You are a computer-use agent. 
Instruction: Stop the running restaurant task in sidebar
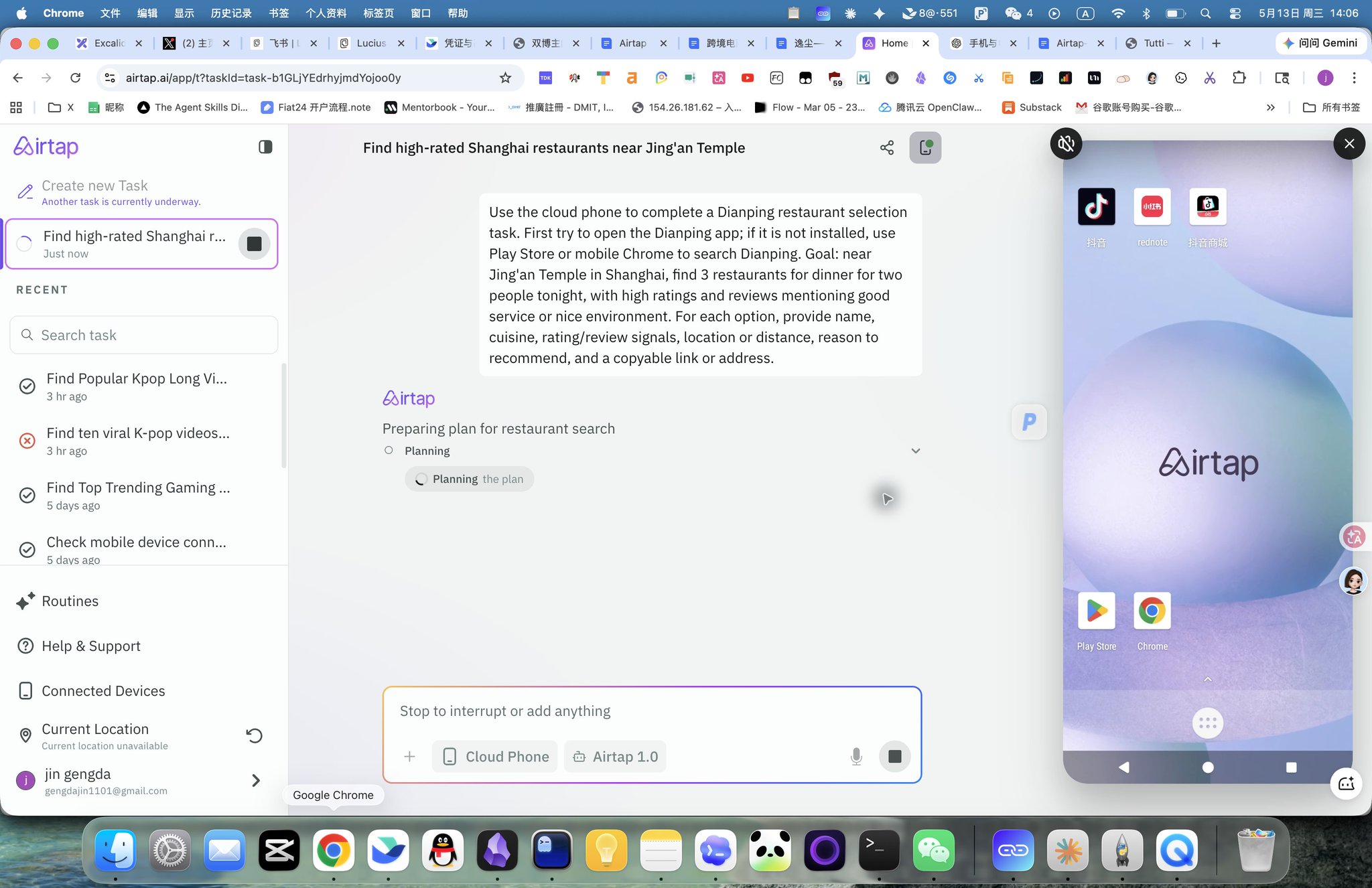tap(255, 244)
